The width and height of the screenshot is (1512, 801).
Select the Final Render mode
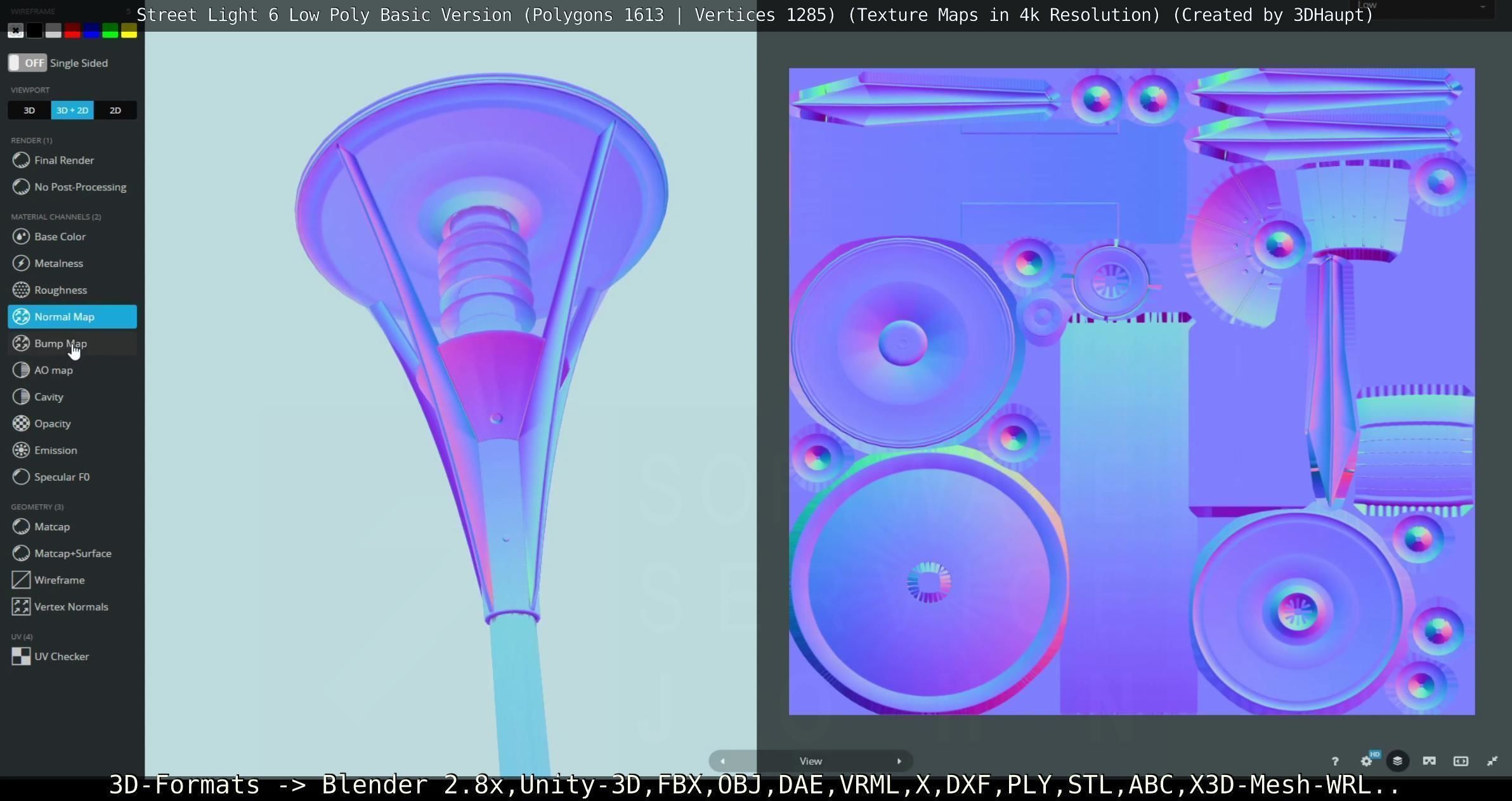[64, 160]
